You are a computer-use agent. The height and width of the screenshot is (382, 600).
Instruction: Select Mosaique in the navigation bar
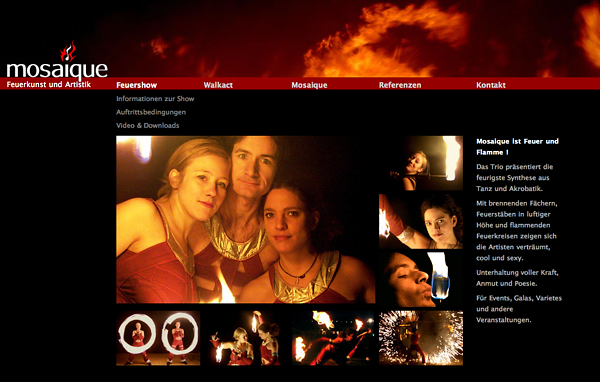point(309,85)
